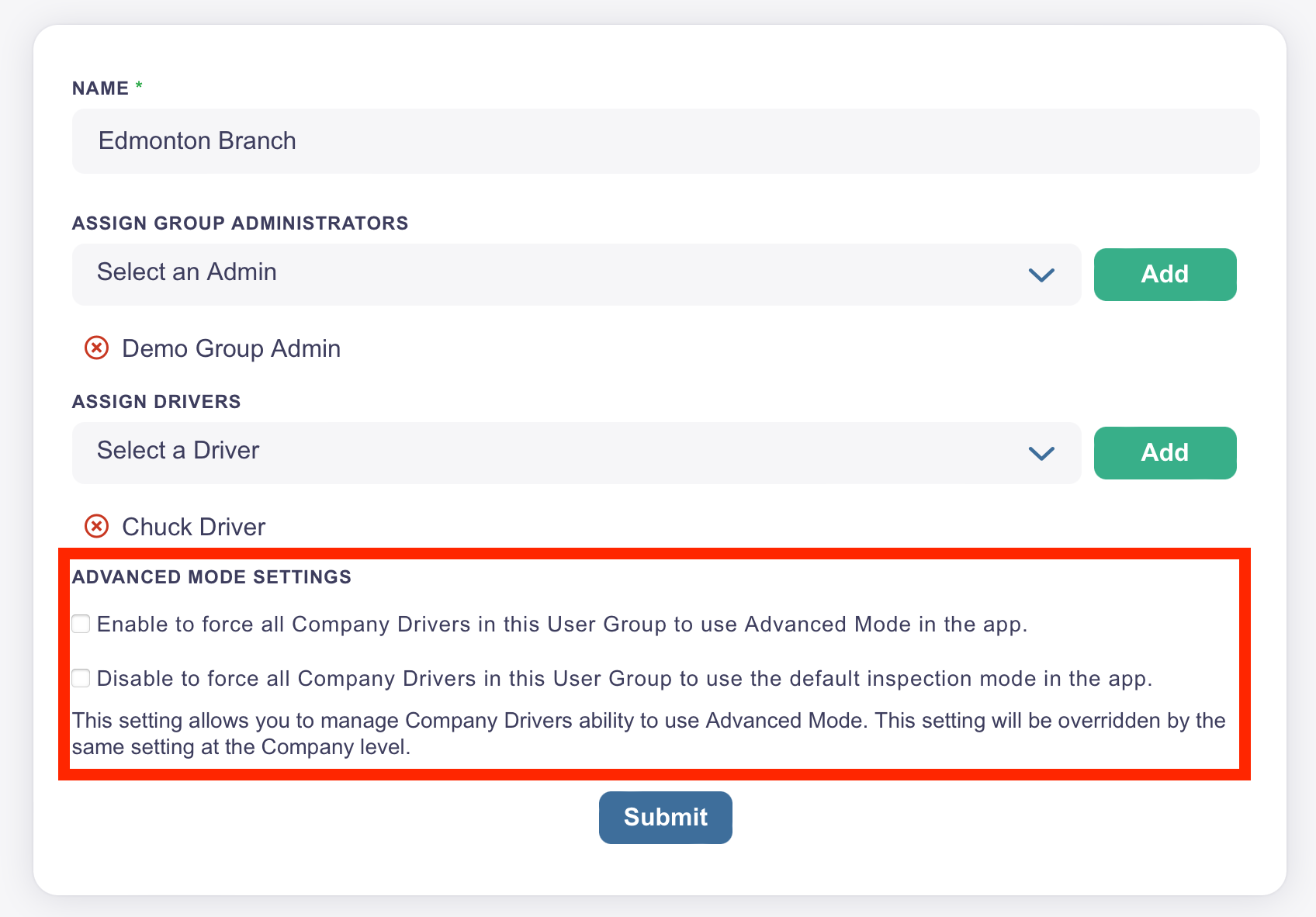This screenshot has height=917, width=1316.
Task: Remove Chuck Driver via red X icon
Action: point(96,526)
